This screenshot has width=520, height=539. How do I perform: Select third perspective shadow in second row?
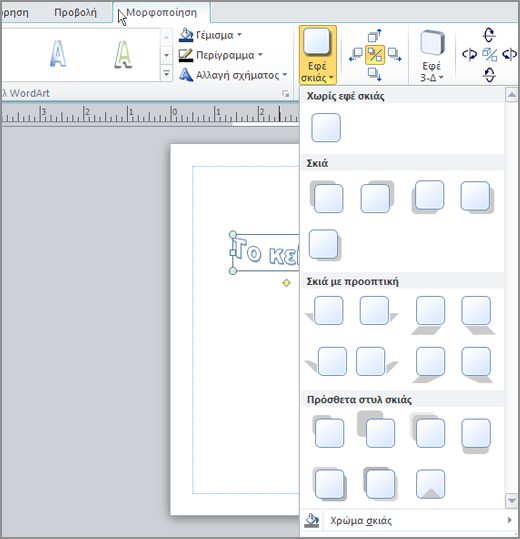click(x=428, y=364)
